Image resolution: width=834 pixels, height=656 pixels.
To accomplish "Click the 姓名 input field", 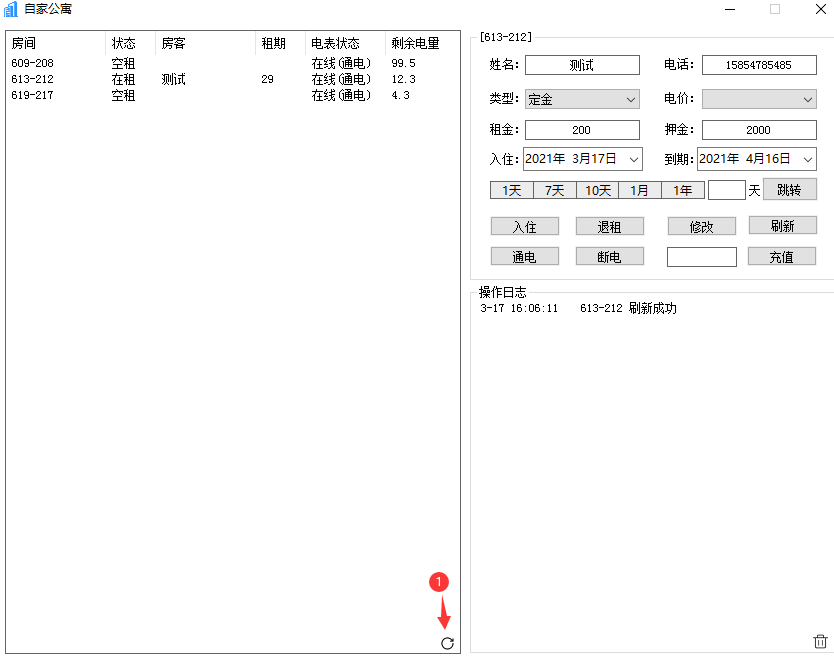I will (x=582, y=65).
